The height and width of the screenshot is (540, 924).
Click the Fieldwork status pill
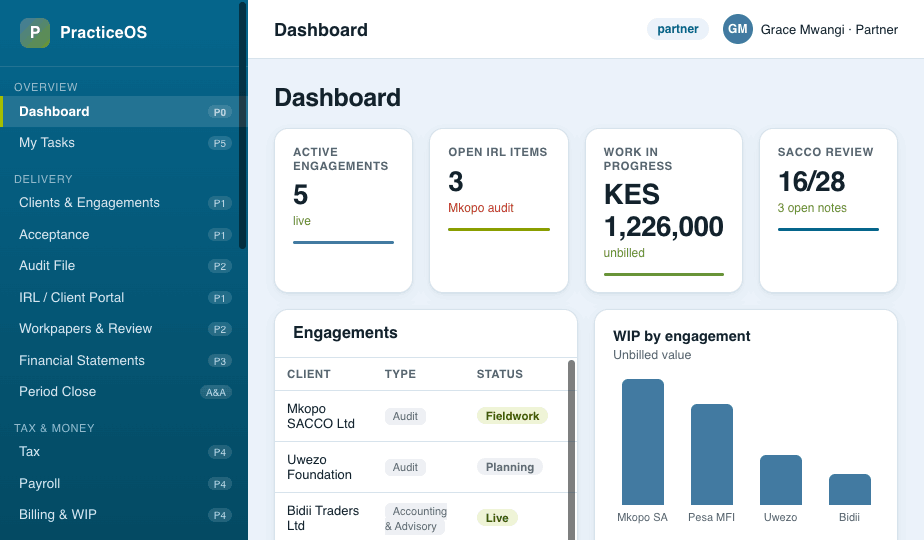tap(512, 416)
